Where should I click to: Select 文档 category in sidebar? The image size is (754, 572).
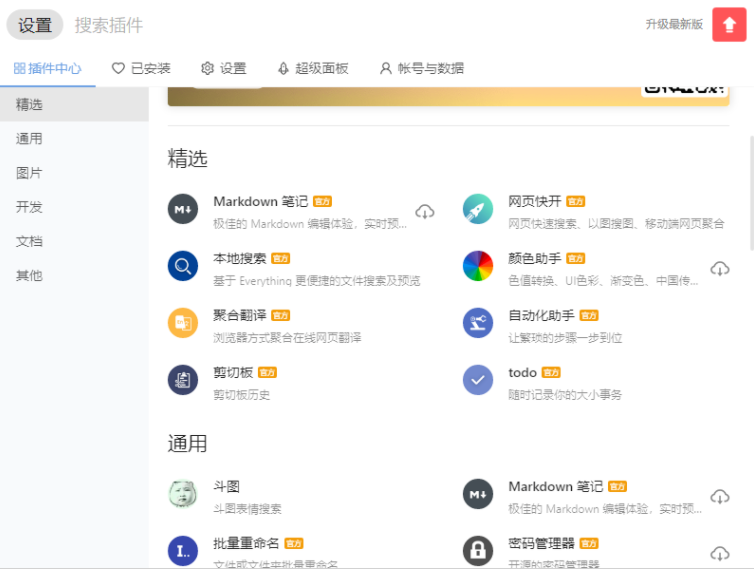coord(74,241)
